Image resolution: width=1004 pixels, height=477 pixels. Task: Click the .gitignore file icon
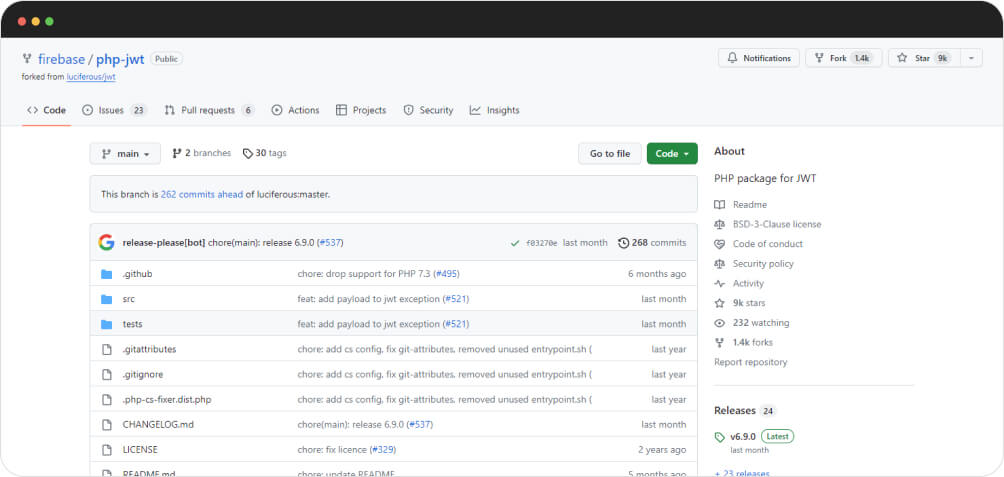coord(107,375)
